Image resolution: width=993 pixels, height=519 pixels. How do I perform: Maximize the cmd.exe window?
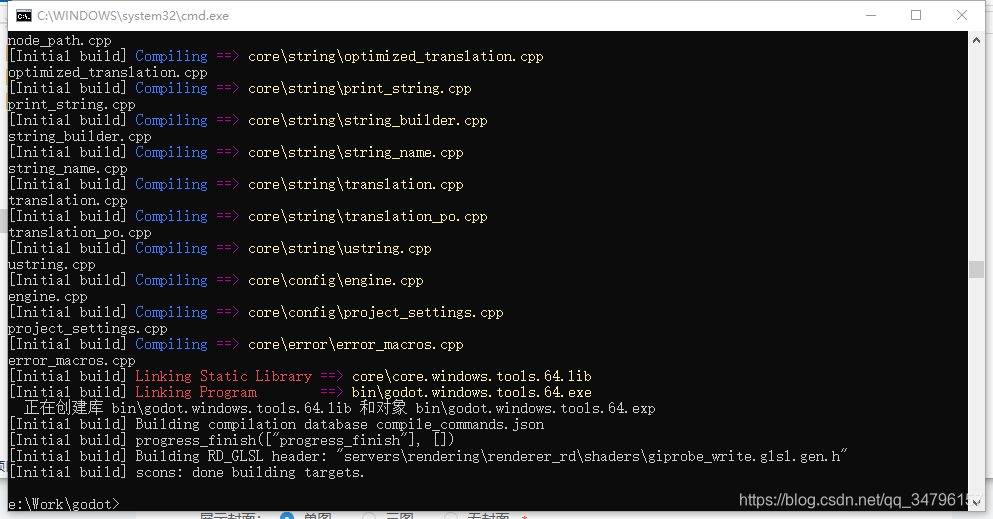click(x=916, y=15)
